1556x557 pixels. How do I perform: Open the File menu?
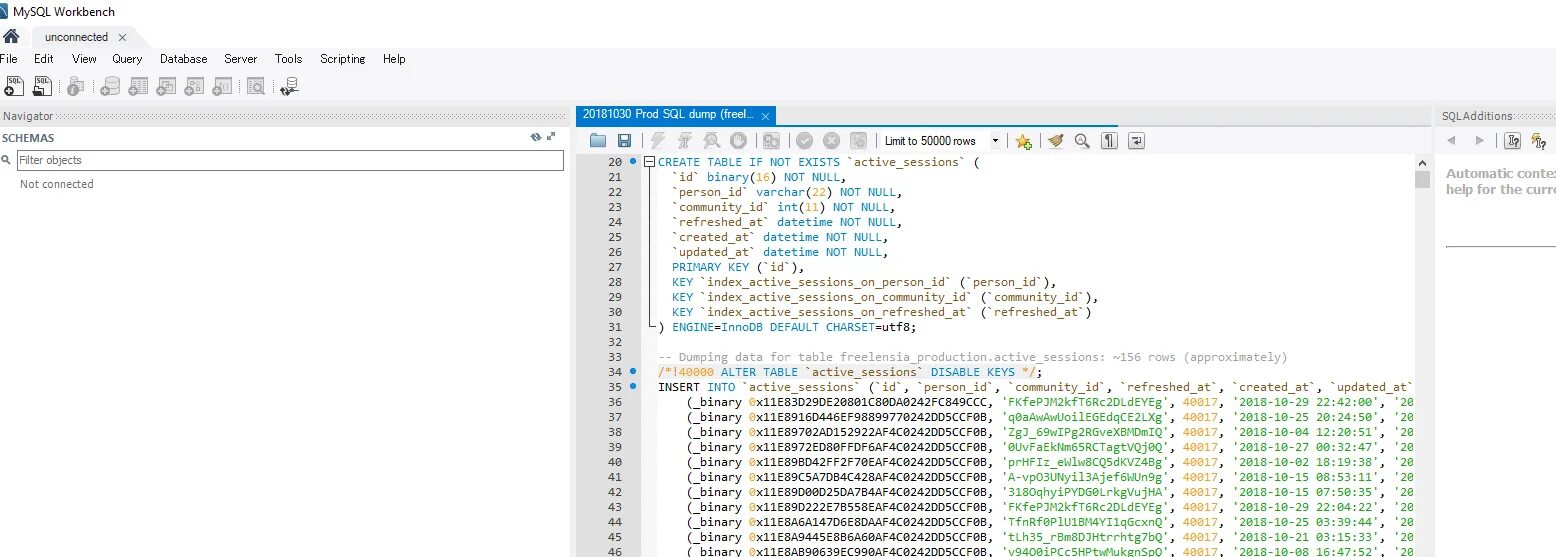click(x=9, y=59)
